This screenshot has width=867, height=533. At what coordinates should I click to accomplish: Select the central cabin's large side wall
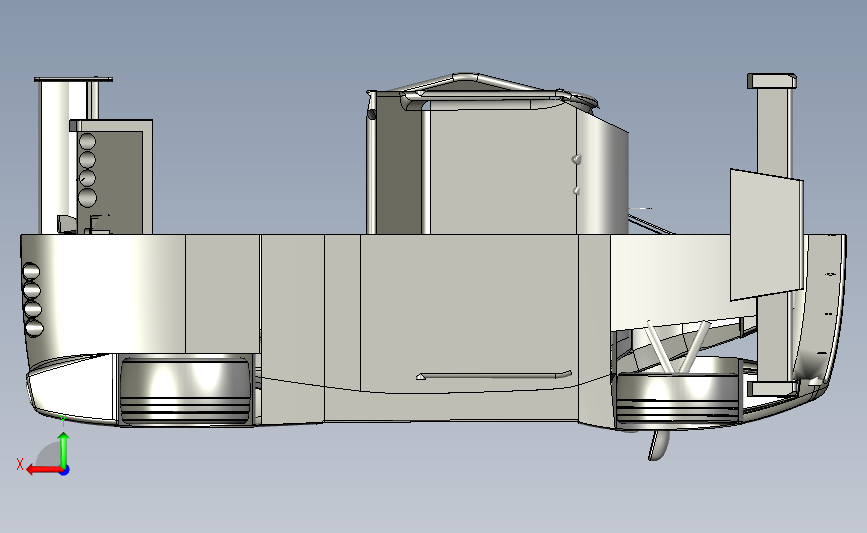[x=503, y=171]
